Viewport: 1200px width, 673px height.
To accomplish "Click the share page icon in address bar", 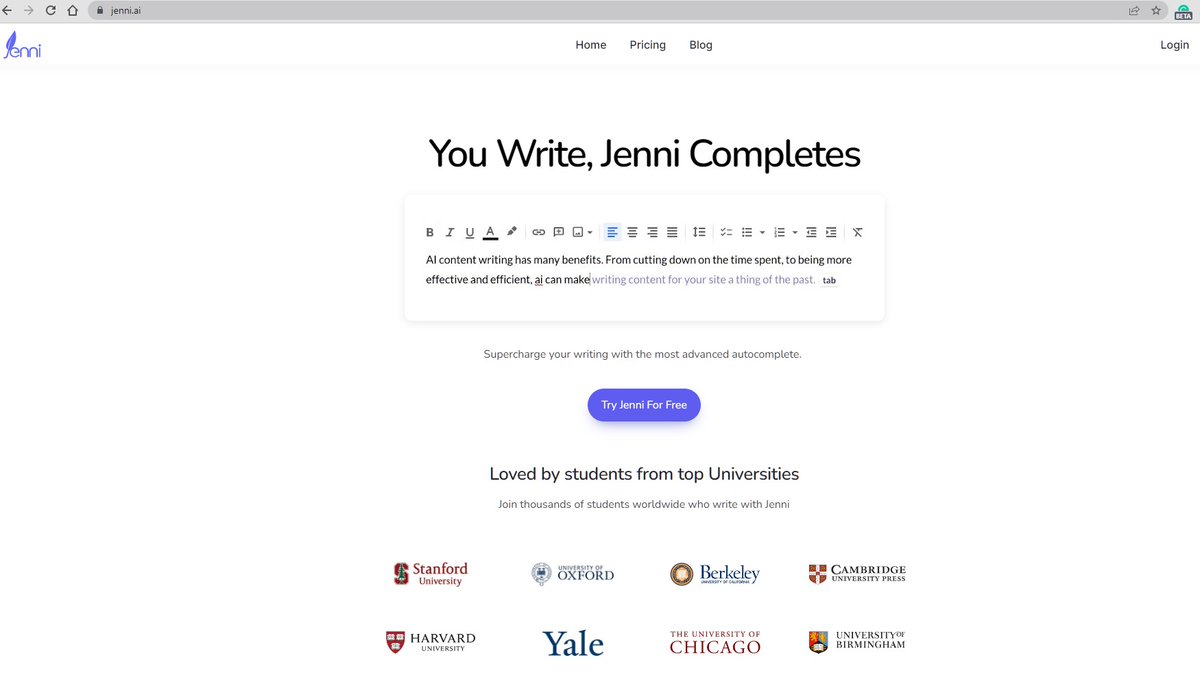I will [x=1134, y=11].
